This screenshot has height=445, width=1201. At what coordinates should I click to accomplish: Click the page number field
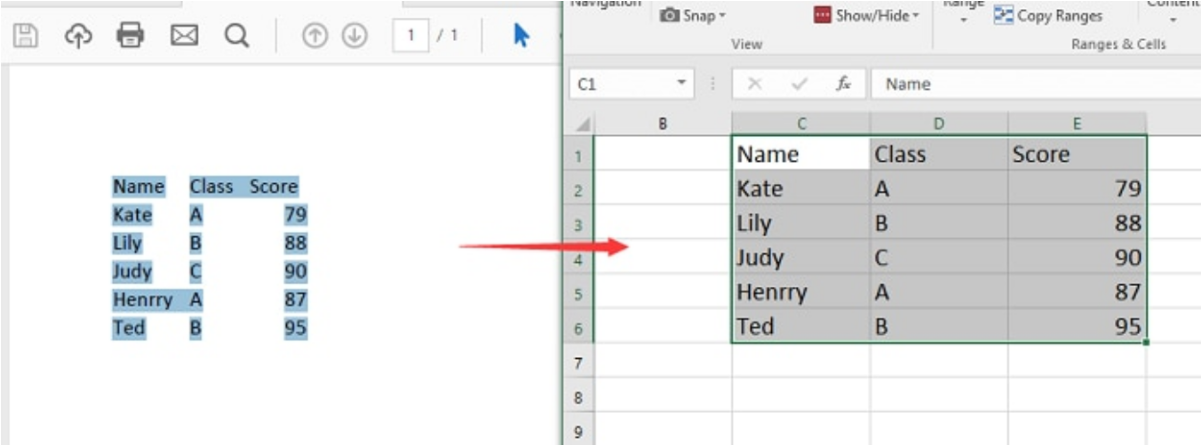(410, 36)
